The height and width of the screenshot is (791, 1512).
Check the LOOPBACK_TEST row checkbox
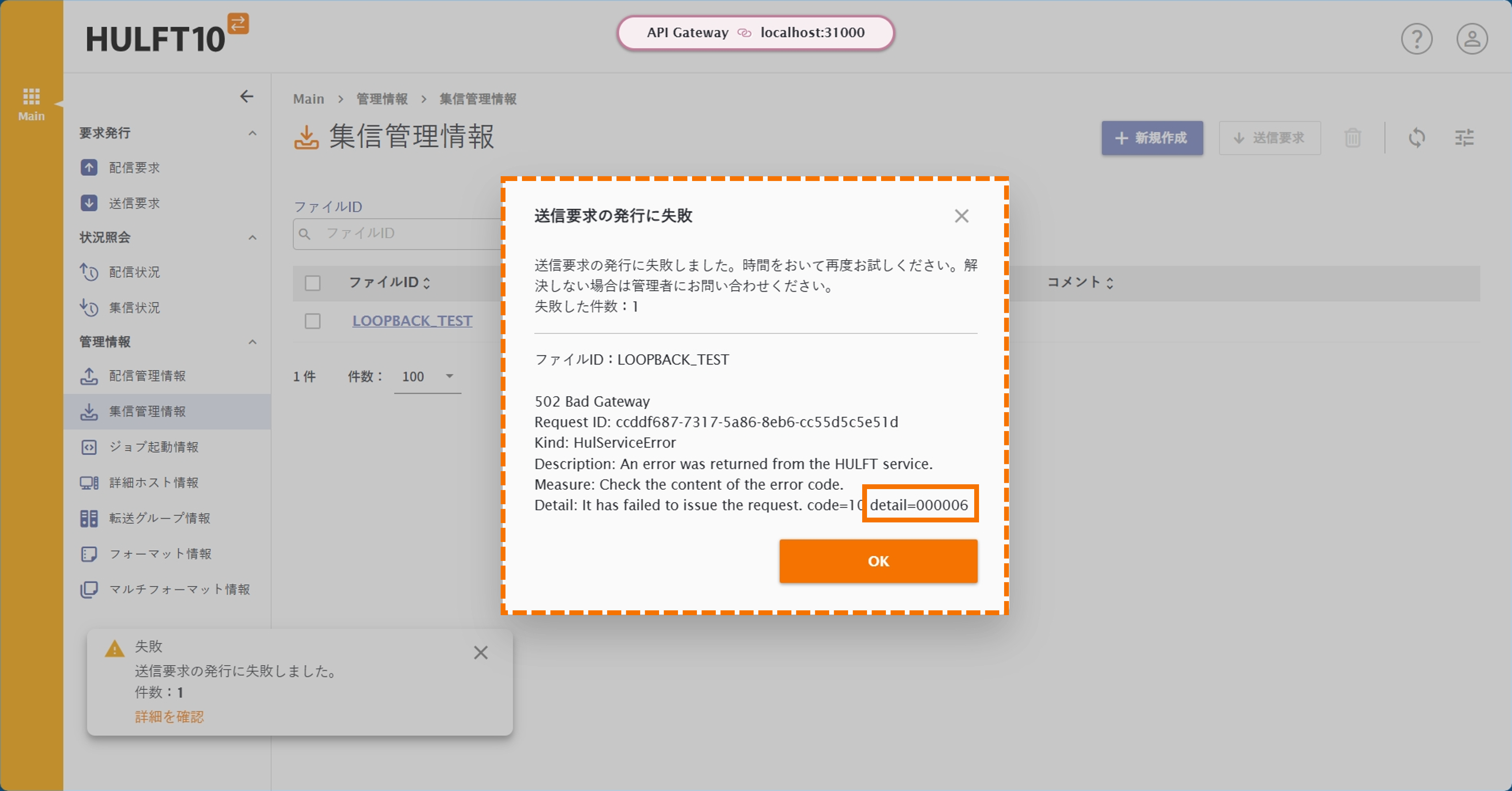(312, 321)
